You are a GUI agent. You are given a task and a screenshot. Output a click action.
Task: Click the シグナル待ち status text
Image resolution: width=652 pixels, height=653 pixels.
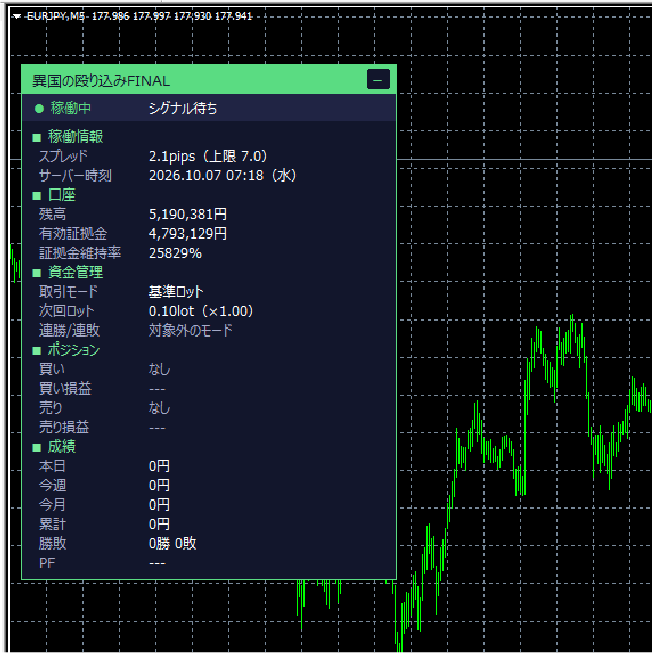click(x=183, y=108)
